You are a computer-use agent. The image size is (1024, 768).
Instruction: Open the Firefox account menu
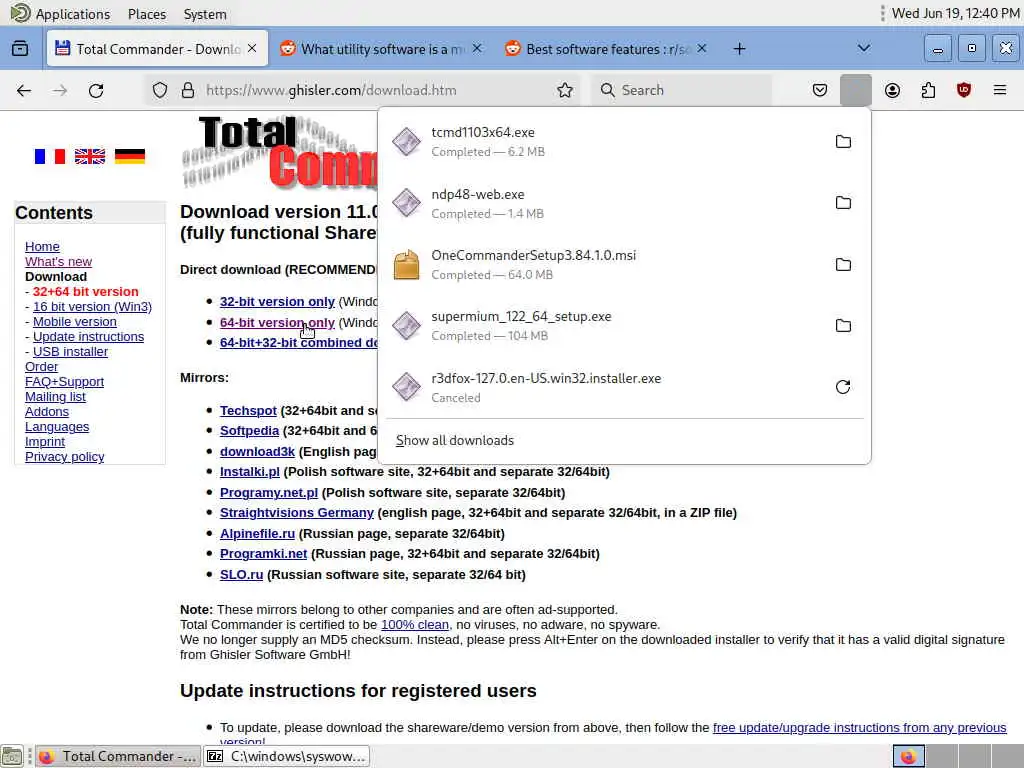[x=892, y=90]
